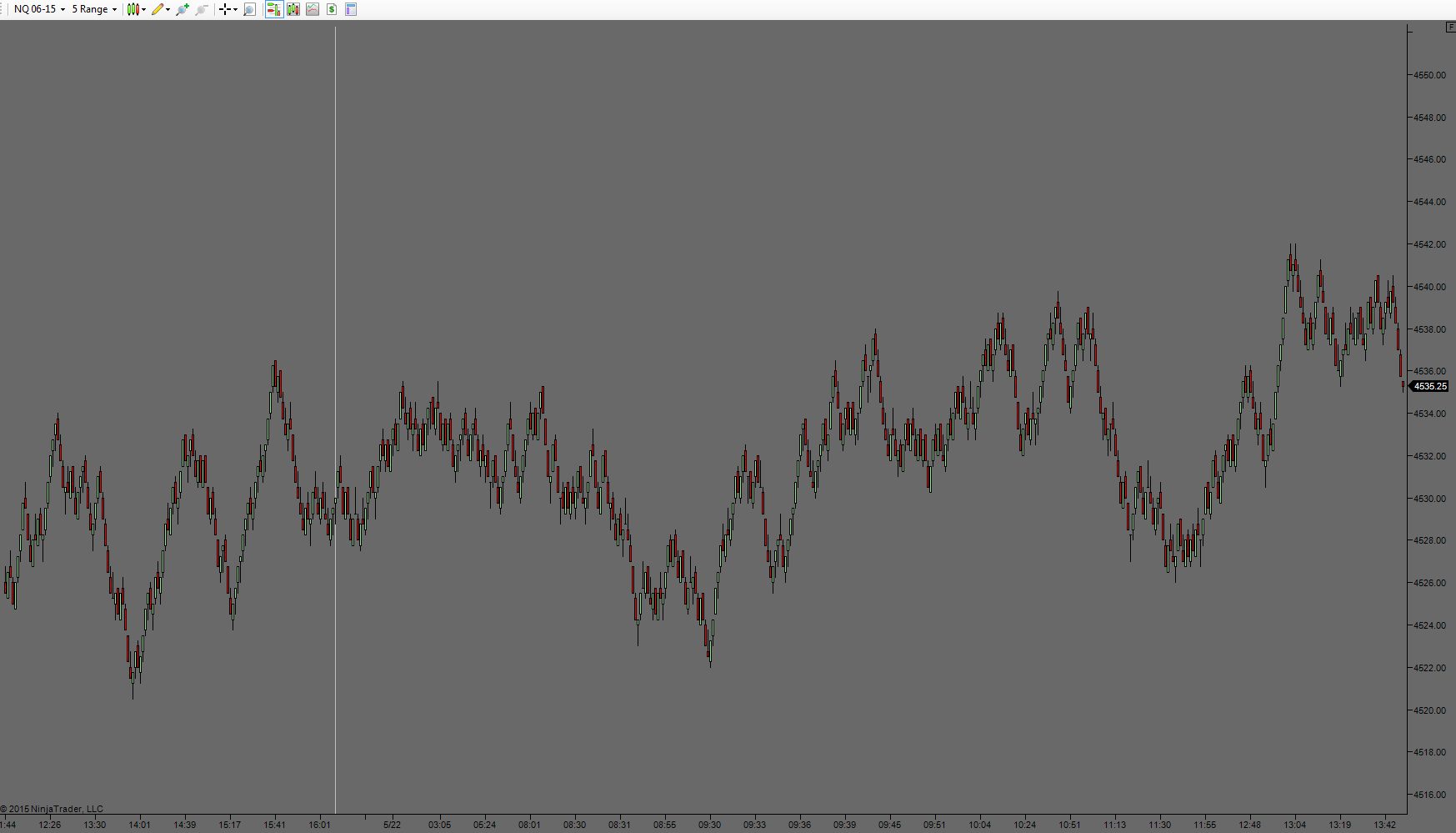Expand the arrow beside the candlestick style icon

pos(144,10)
